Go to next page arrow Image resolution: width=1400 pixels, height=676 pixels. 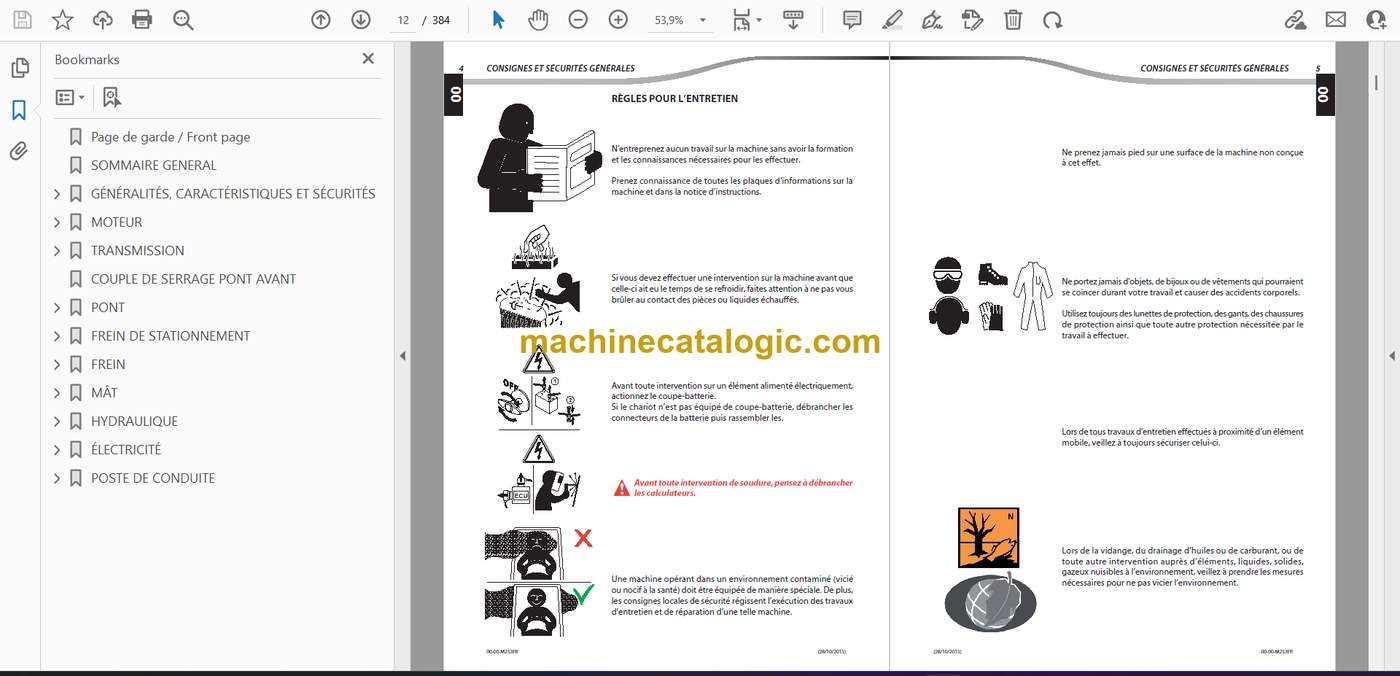point(361,19)
